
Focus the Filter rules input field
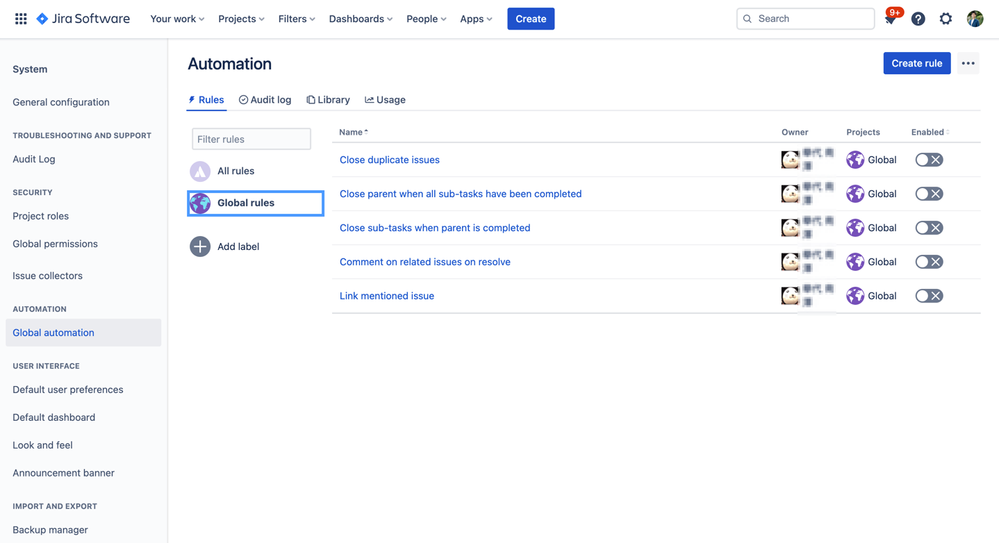click(251, 139)
